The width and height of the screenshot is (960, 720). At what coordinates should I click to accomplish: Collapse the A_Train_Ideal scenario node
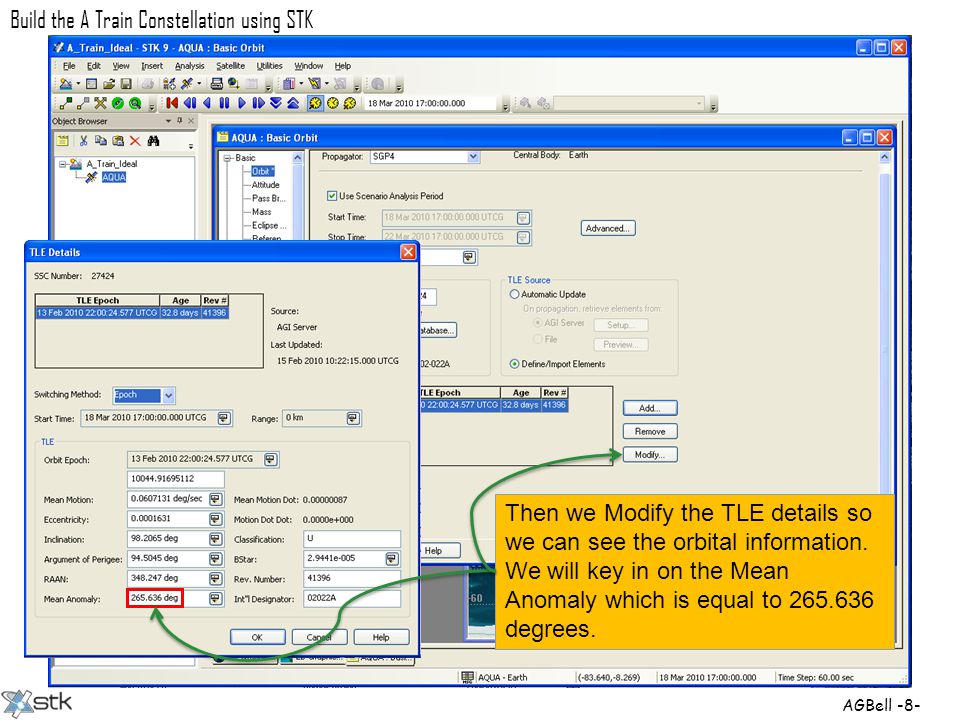click(x=62, y=164)
